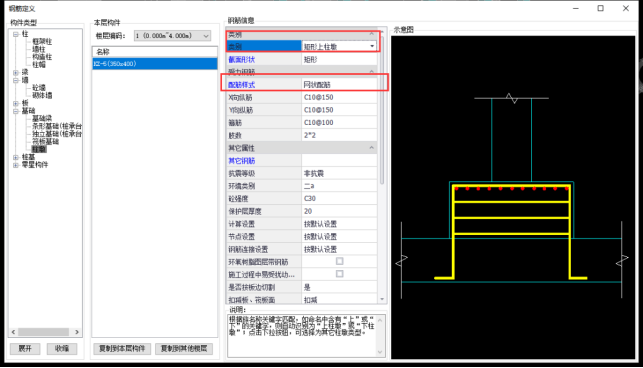Tick the 施工过程中易受扰动 checkbox
Screen dimensions: 643x368
tap(340, 274)
